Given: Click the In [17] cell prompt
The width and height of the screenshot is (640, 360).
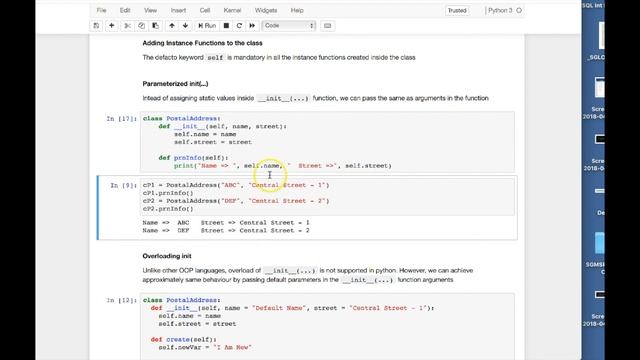Looking at the screenshot, I should click(x=121, y=119).
